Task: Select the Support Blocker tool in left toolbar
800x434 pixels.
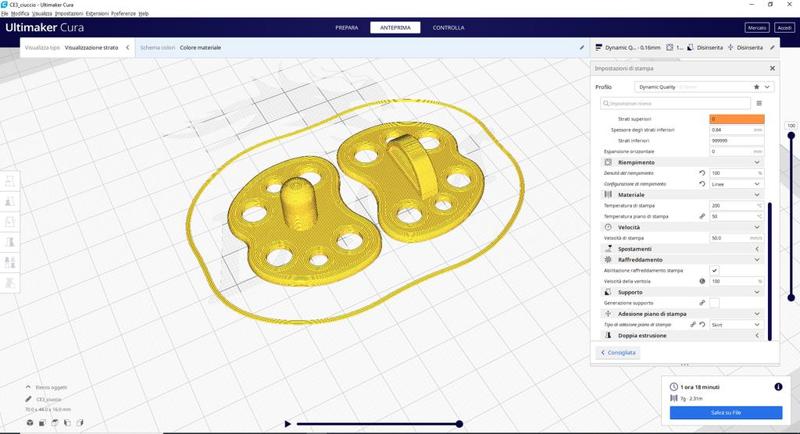Action: point(10,283)
